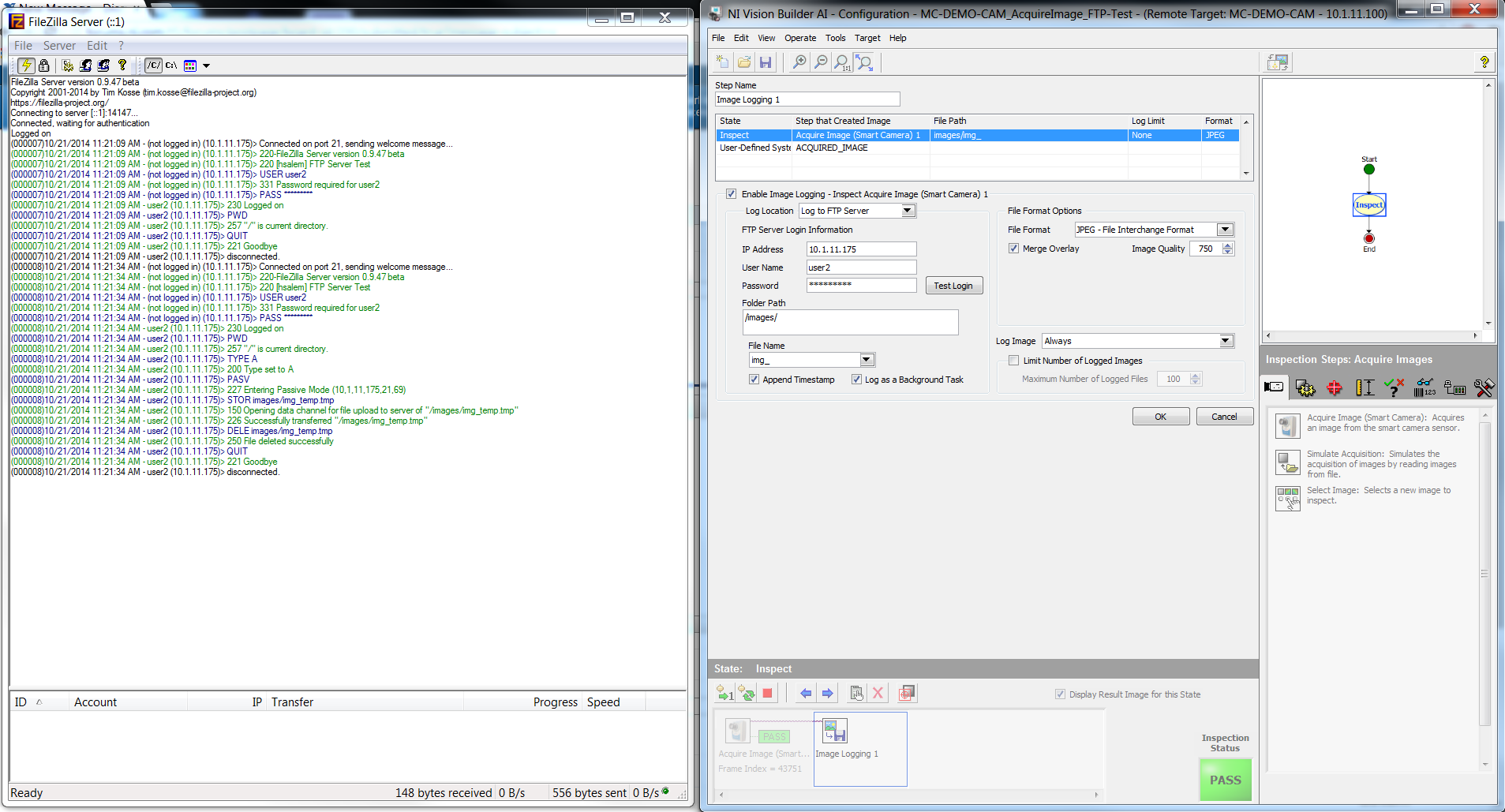Open File Format dropdown showing JPEG
This screenshot has width=1505, height=812.
[1154, 230]
